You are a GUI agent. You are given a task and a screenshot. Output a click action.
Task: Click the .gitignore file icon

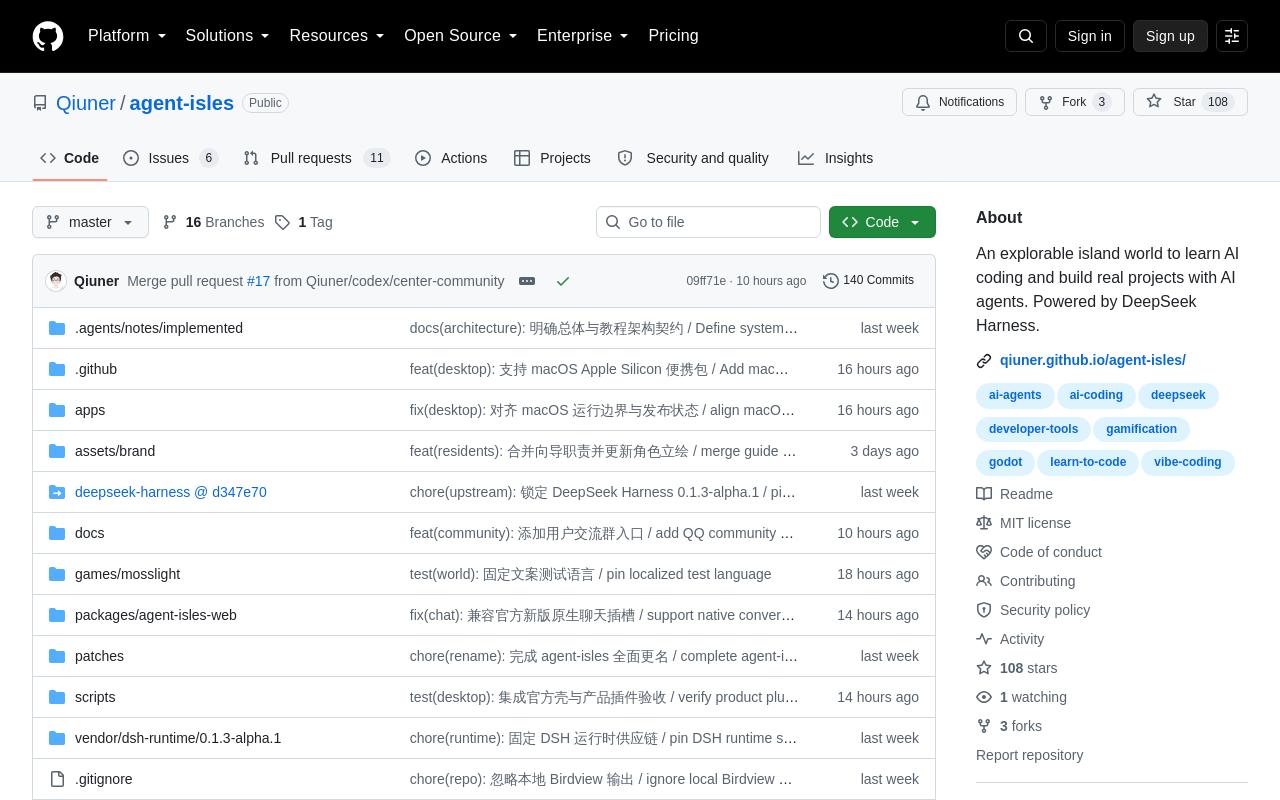coord(57,779)
